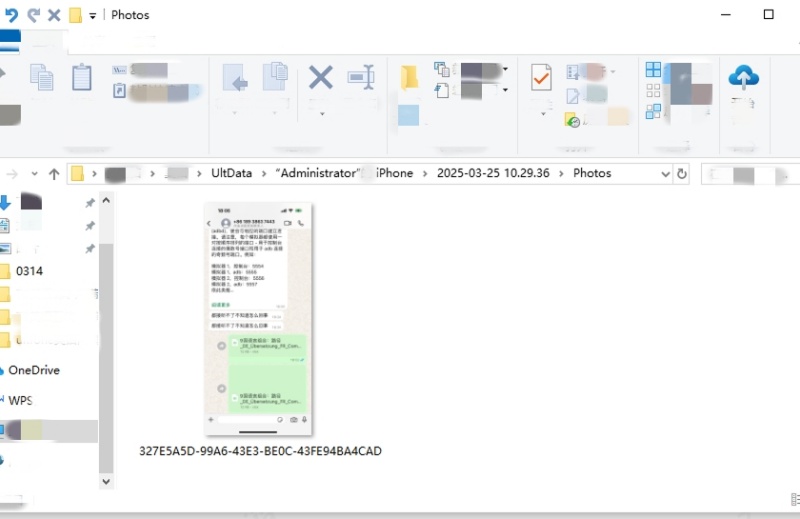This screenshot has height=519, width=800.
Task: Click the navigation pane scroll down arrow
Action: point(106,481)
